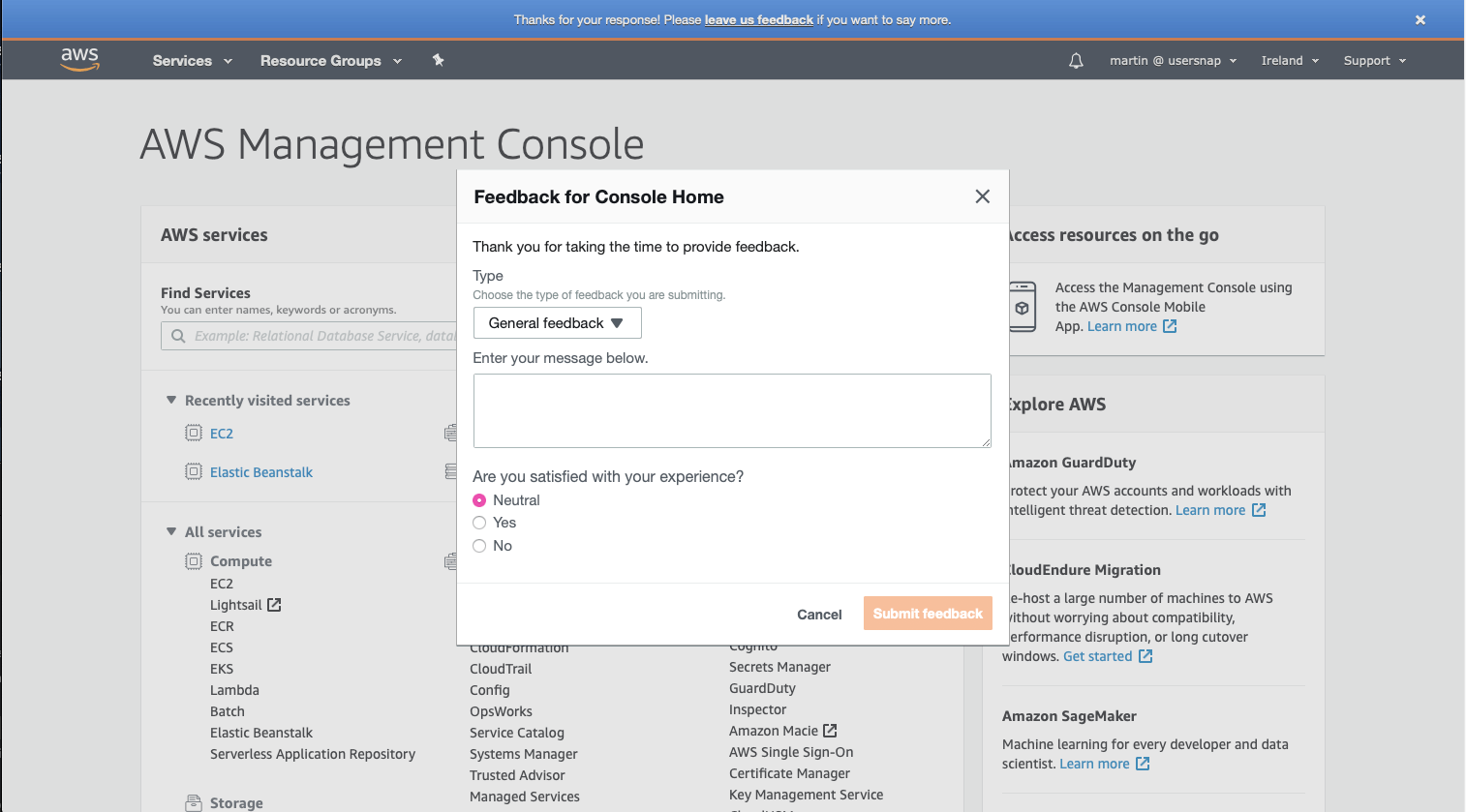Click the Elastic Beanstalk icon under Recently visited
The height and width of the screenshot is (812, 1466).
194,471
